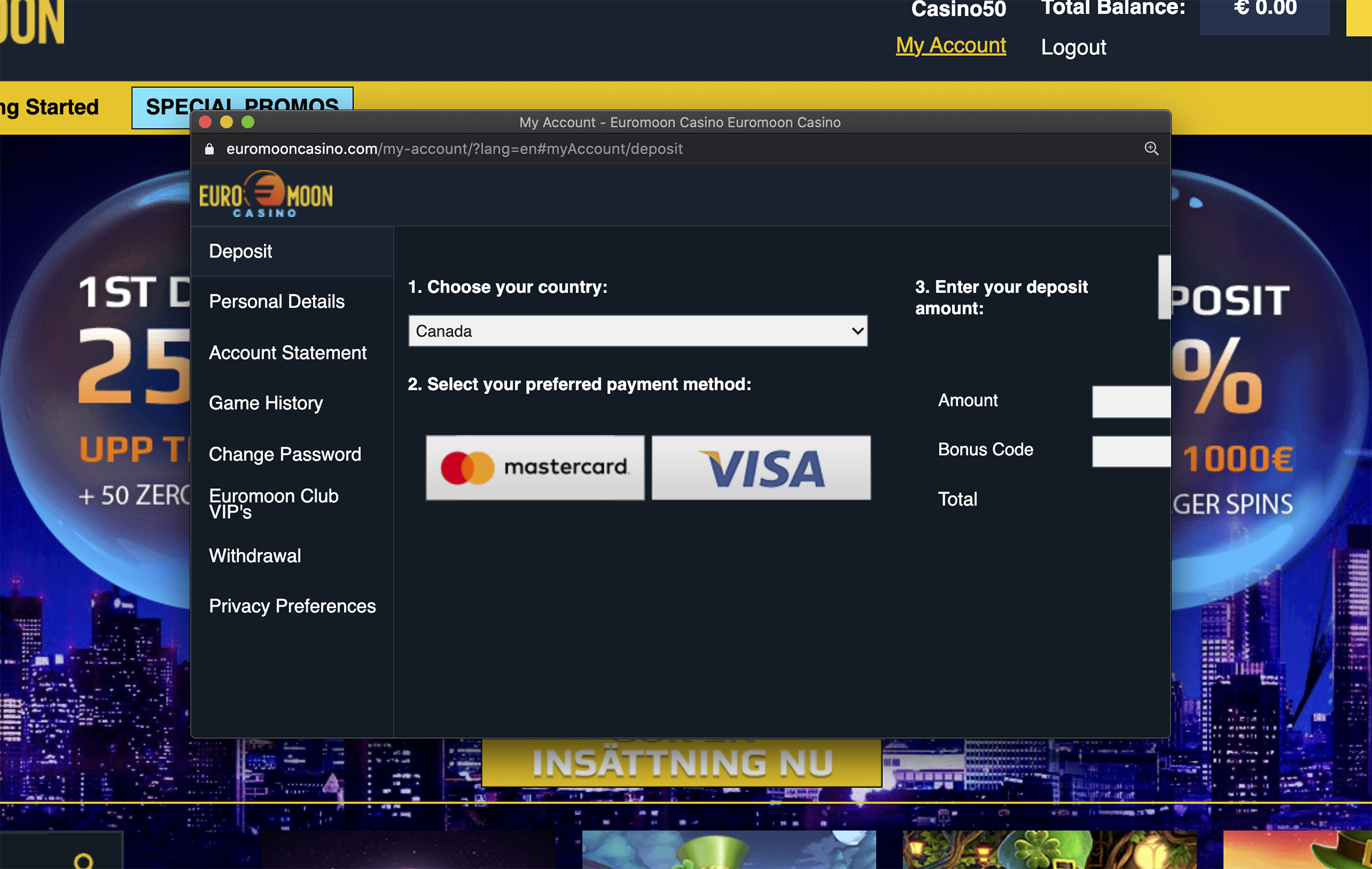View Game History
Image resolution: width=1372 pixels, height=869 pixels.
(x=266, y=403)
